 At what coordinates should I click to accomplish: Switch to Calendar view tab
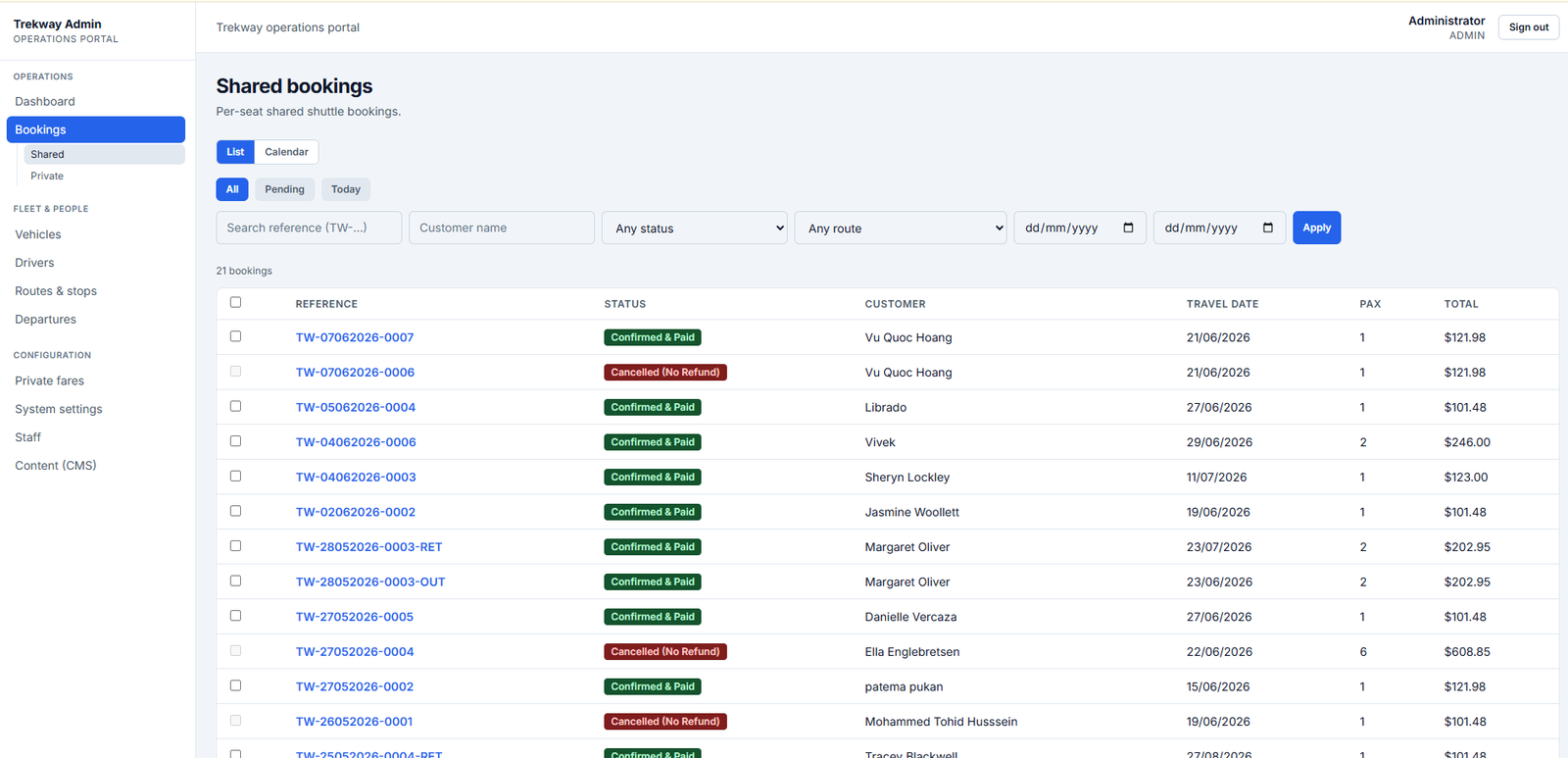286,152
